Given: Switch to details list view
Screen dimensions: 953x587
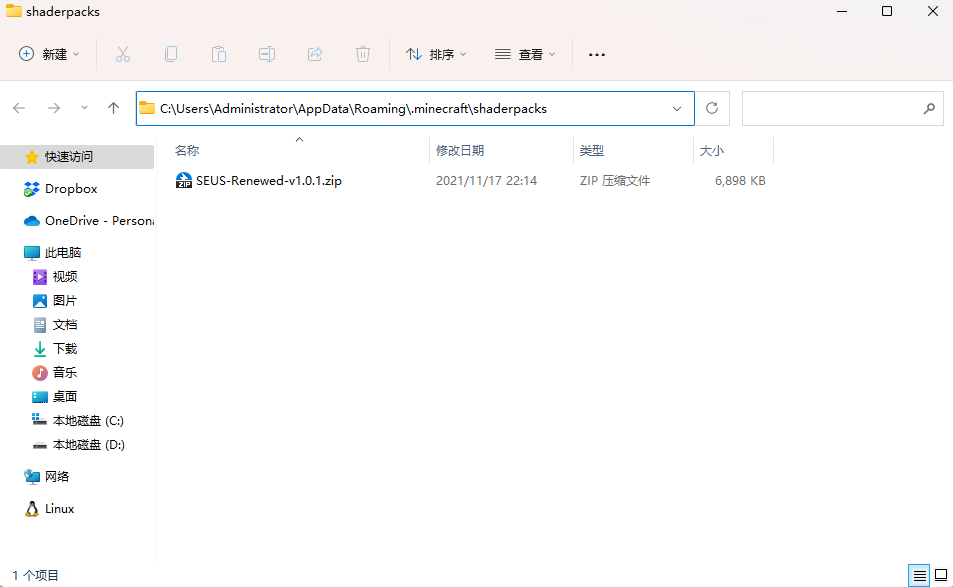Looking at the screenshot, I should point(920,575).
